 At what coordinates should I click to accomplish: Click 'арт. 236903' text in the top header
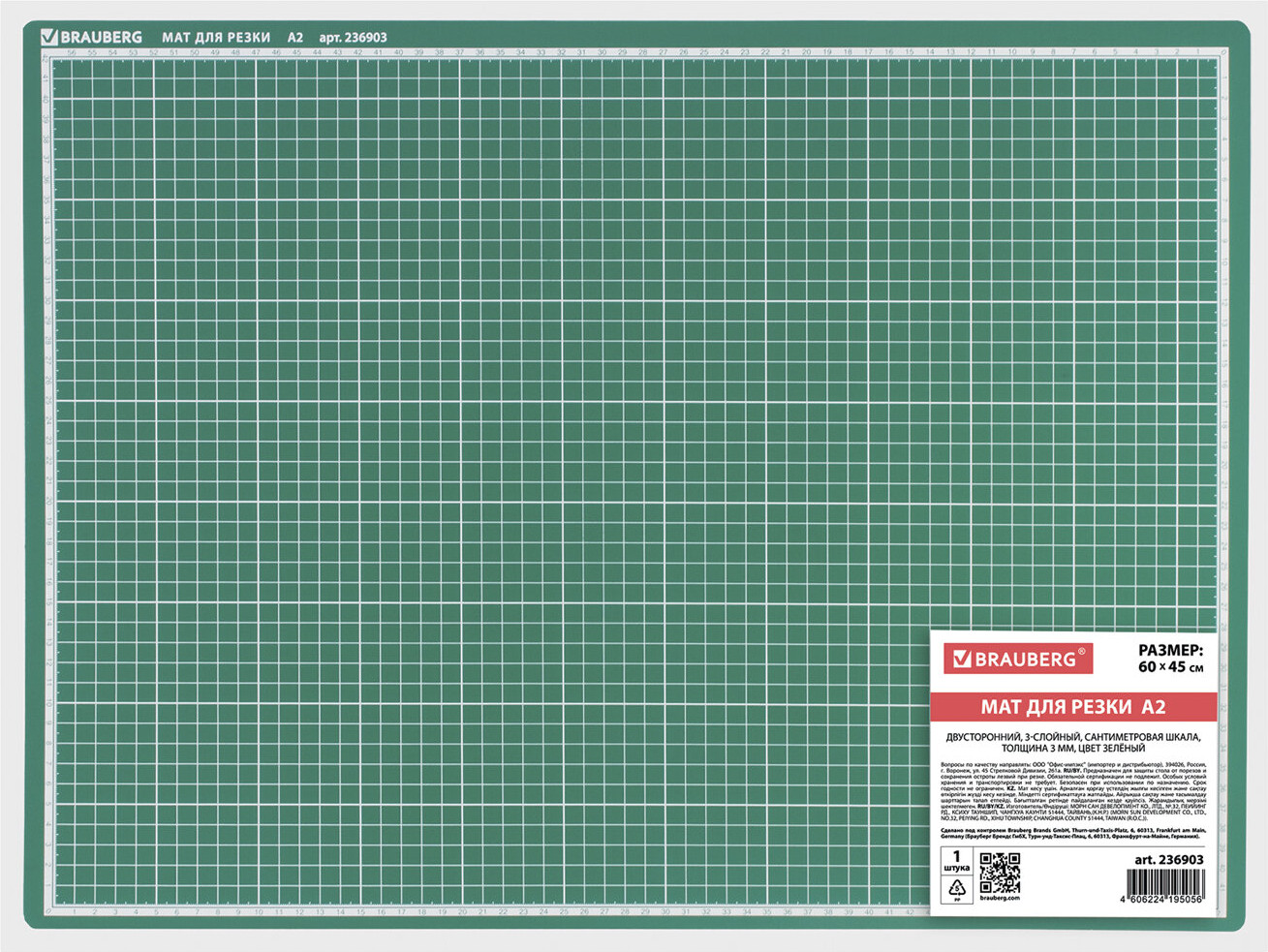click(353, 38)
